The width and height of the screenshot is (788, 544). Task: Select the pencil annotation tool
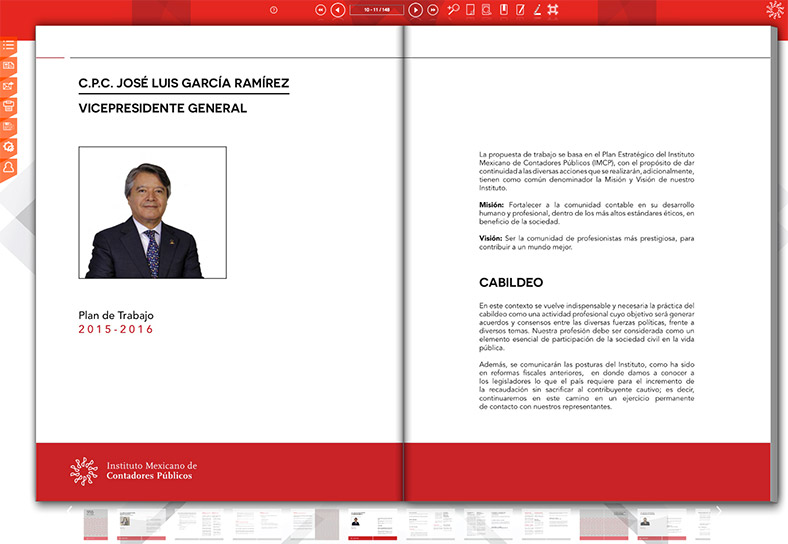coord(536,10)
